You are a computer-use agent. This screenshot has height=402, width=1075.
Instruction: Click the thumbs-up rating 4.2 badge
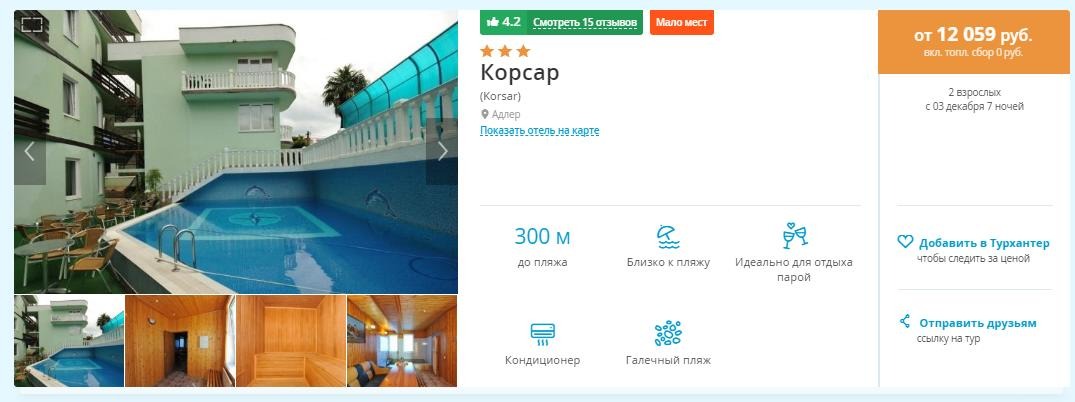pyautogui.click(x=504, y=22)
